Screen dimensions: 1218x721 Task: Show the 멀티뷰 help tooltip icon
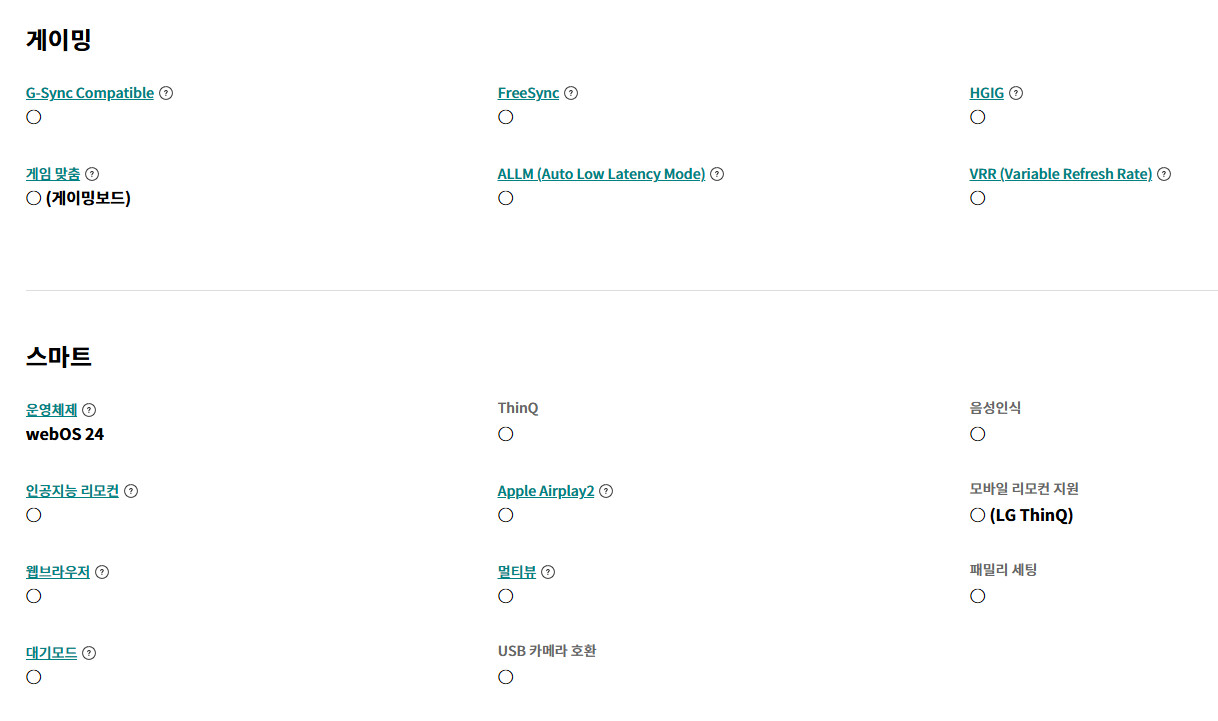(x=548, y=572)
